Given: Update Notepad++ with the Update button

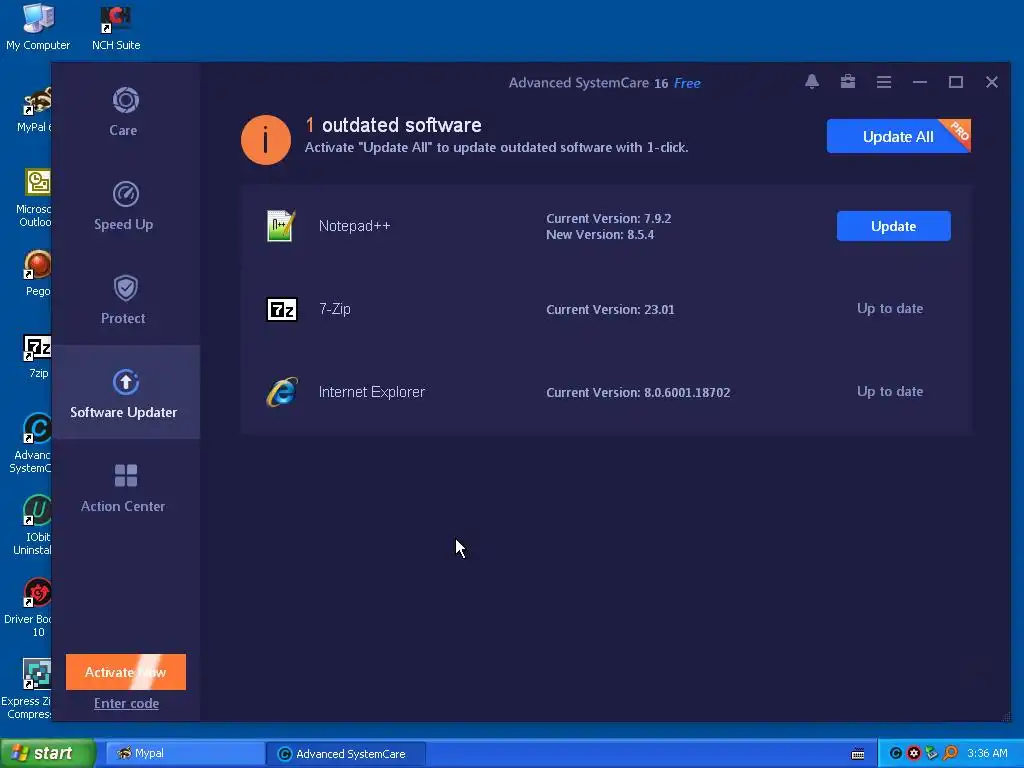Looking at the screenshot, I should 893,226.
